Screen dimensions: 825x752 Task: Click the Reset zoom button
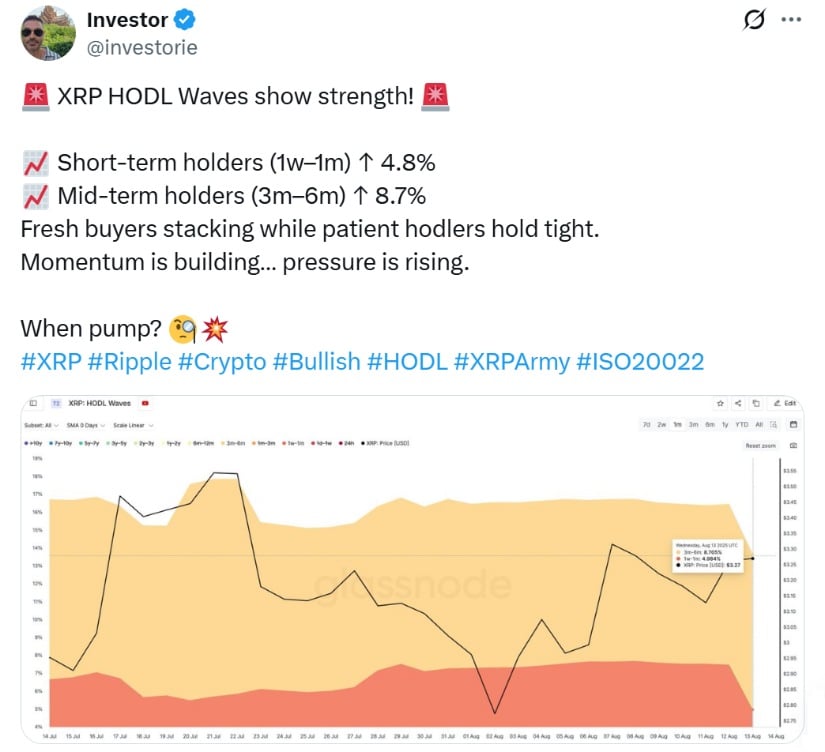tap(760, 446)
